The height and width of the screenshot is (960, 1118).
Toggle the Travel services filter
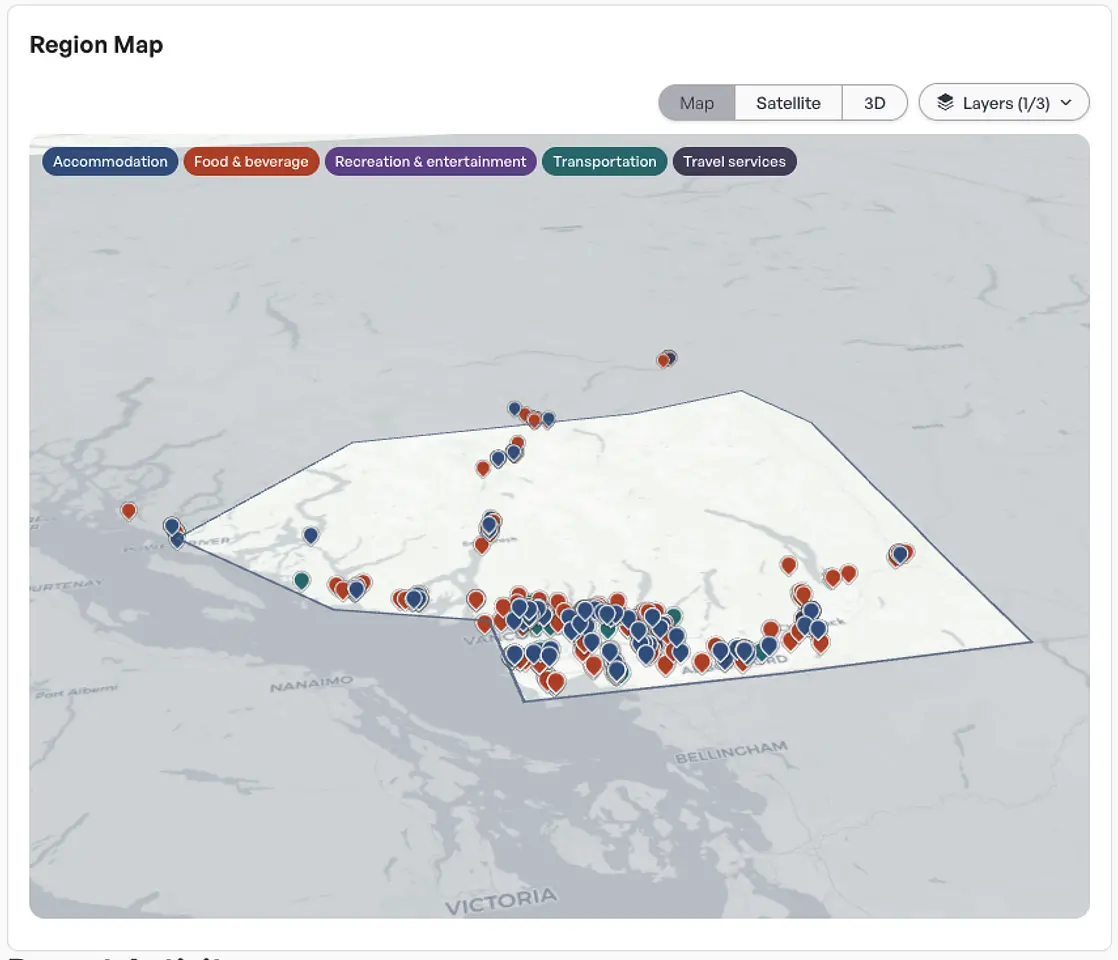pyautogui.click(x=734, y=161)
